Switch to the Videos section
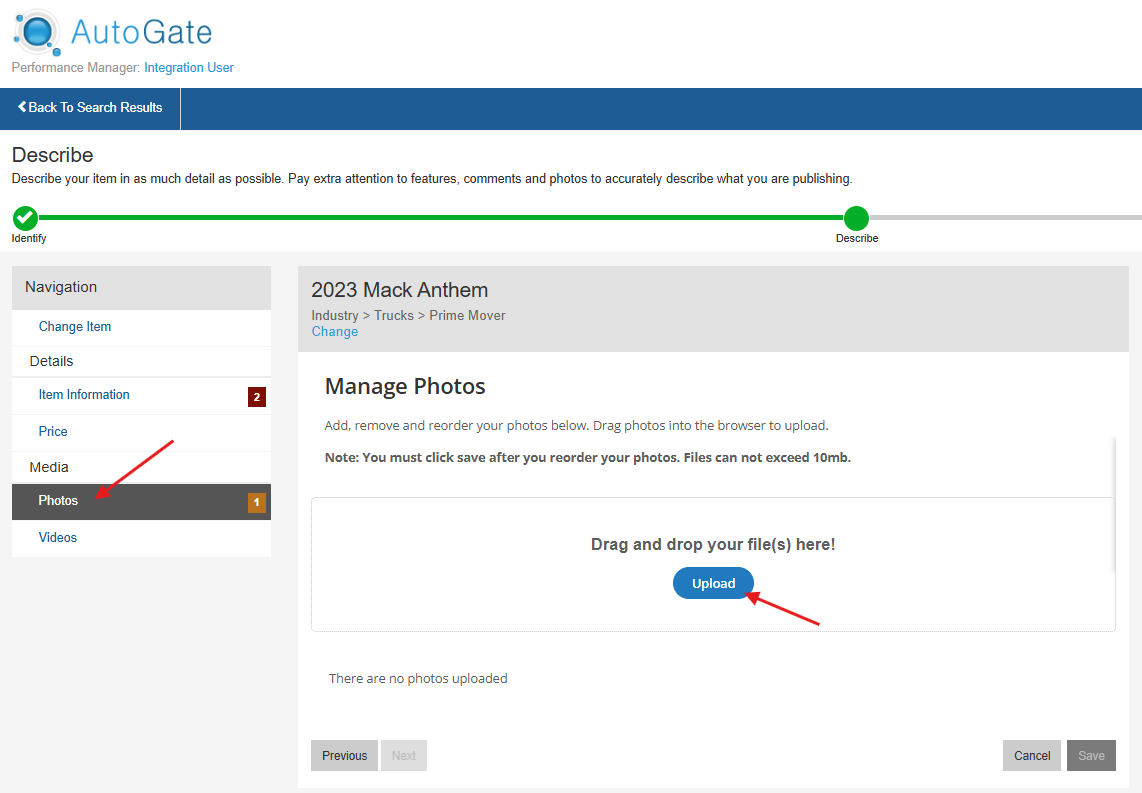1142x793 pixels. click(x=58, y=538)
